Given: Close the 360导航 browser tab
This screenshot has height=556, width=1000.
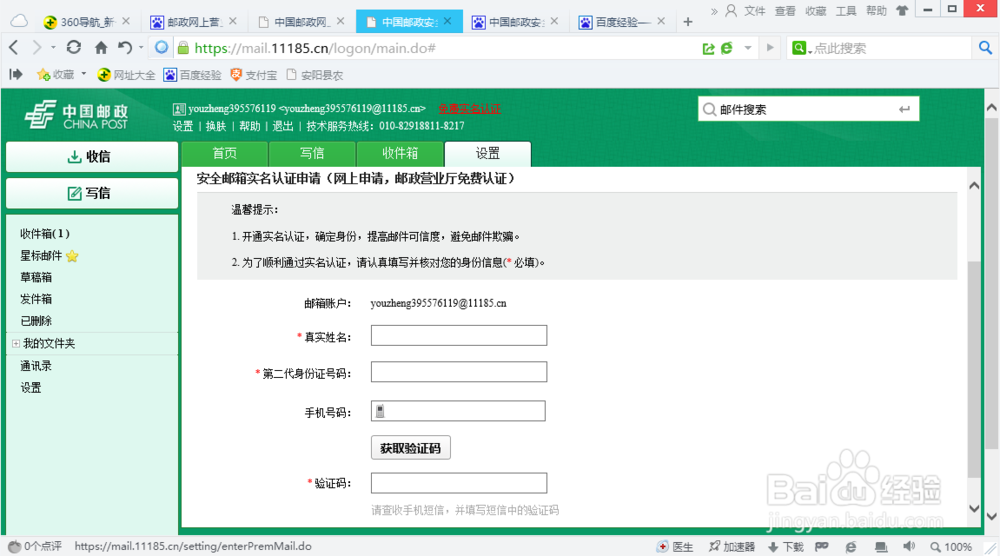Looking at the screenshot, I should coord(126,21).
